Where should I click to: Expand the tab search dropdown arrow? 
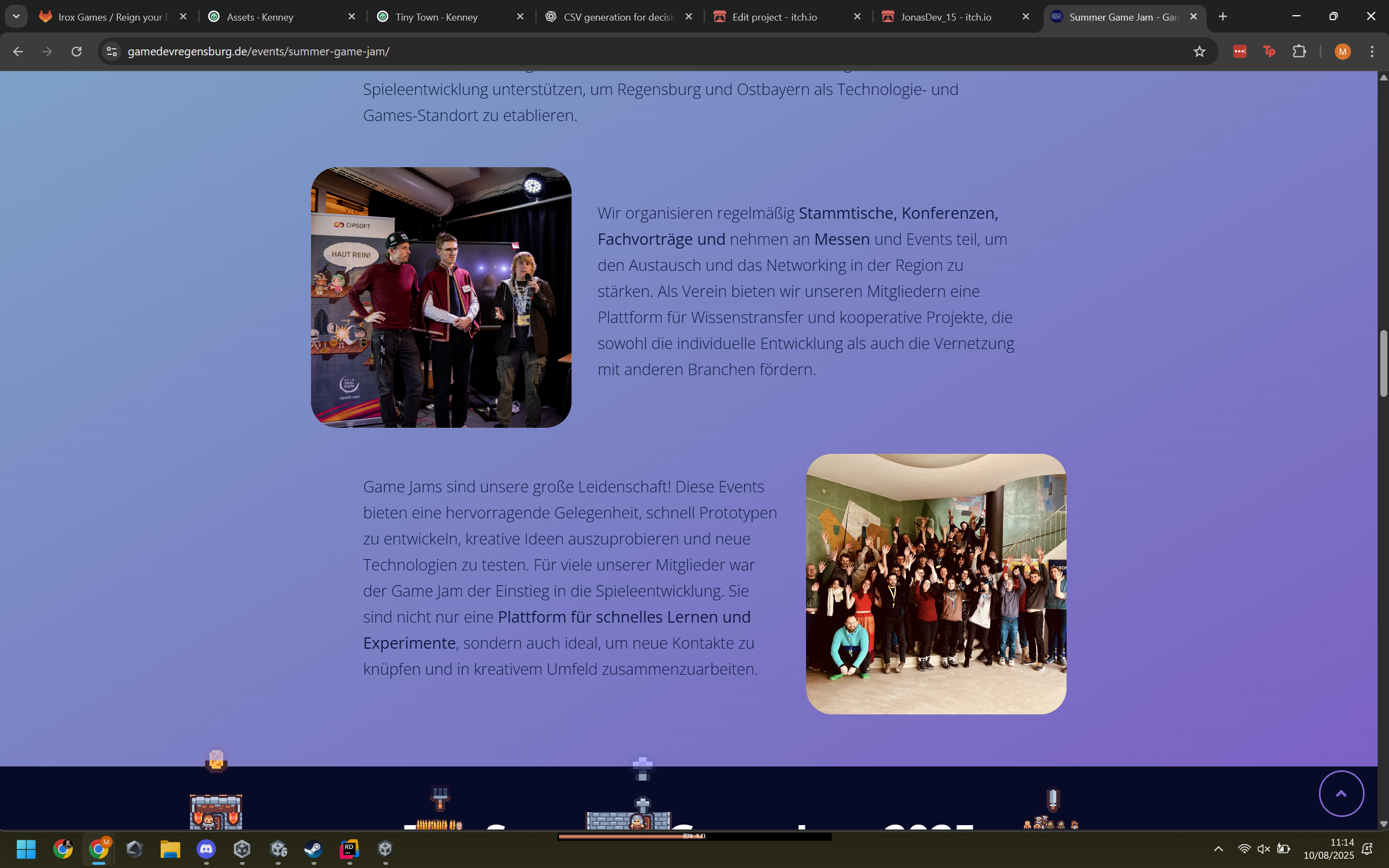pyautogui.click(x=16, y=17)
